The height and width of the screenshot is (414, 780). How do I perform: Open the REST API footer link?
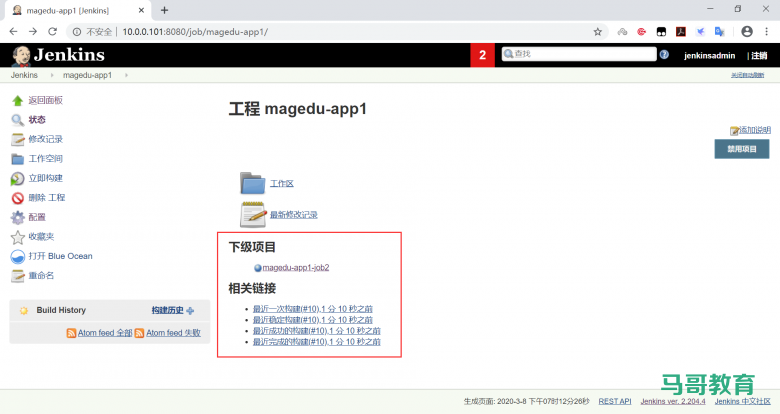click(x=615, y=401)
